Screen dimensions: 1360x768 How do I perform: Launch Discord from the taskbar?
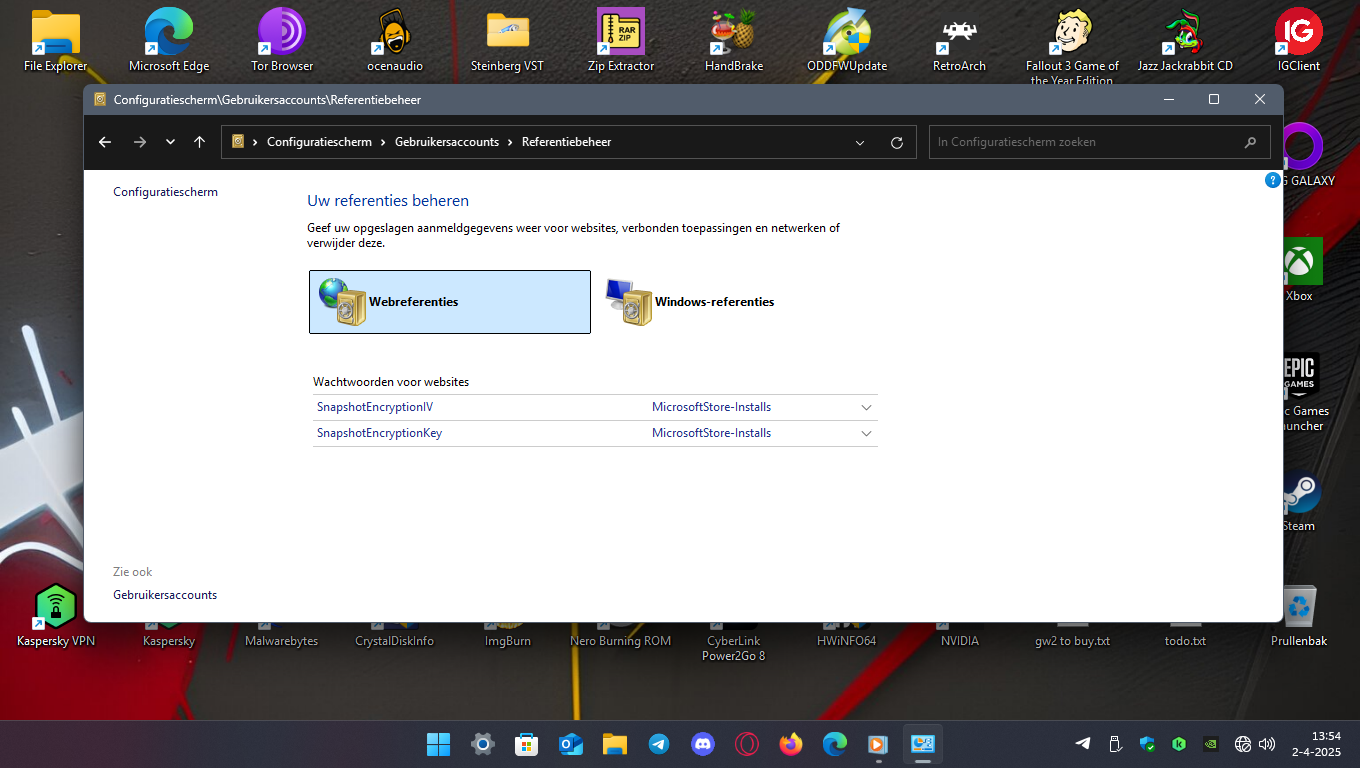click(x=703, y=744)
